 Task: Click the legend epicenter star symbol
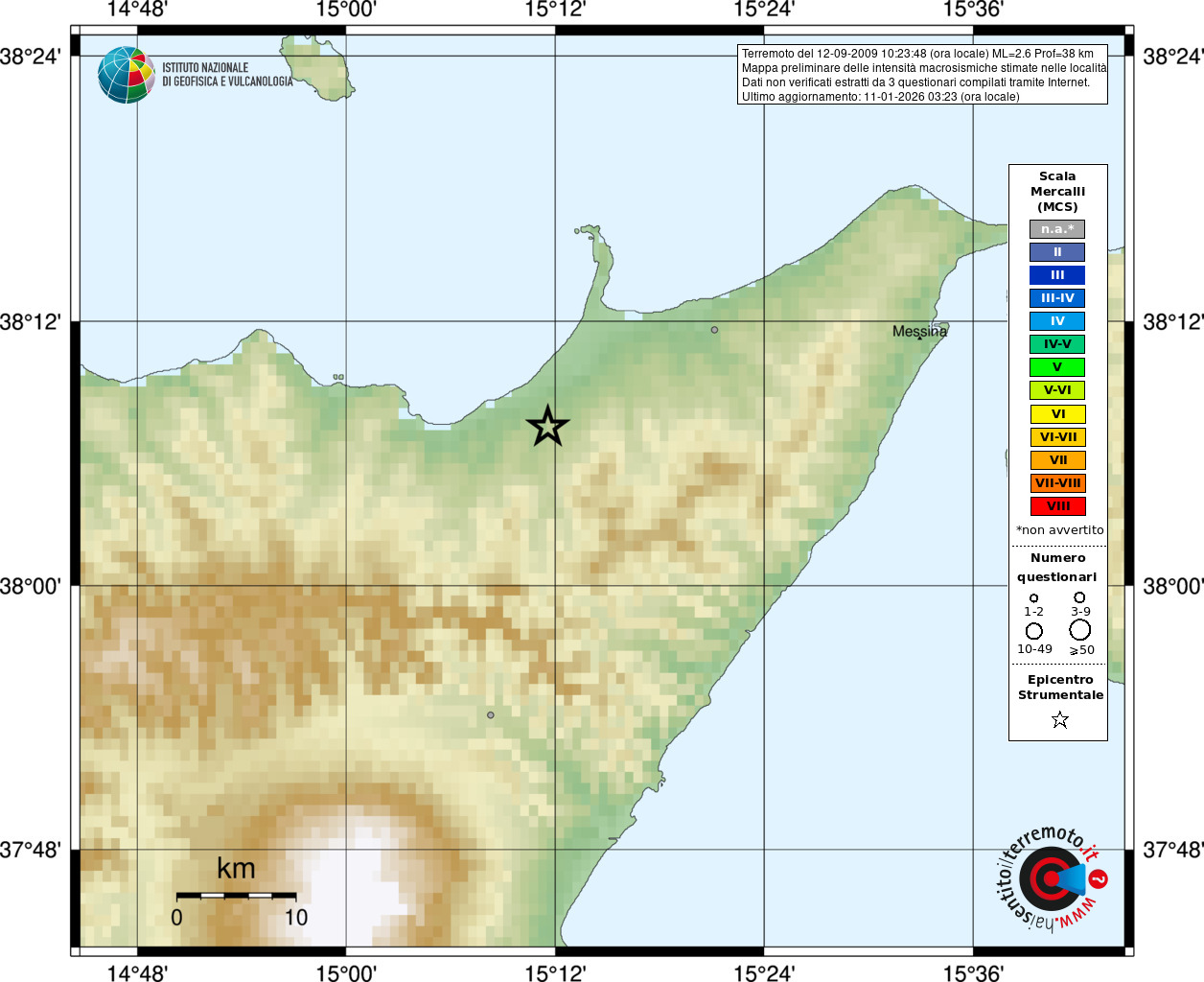click(x=1059, y=719)
